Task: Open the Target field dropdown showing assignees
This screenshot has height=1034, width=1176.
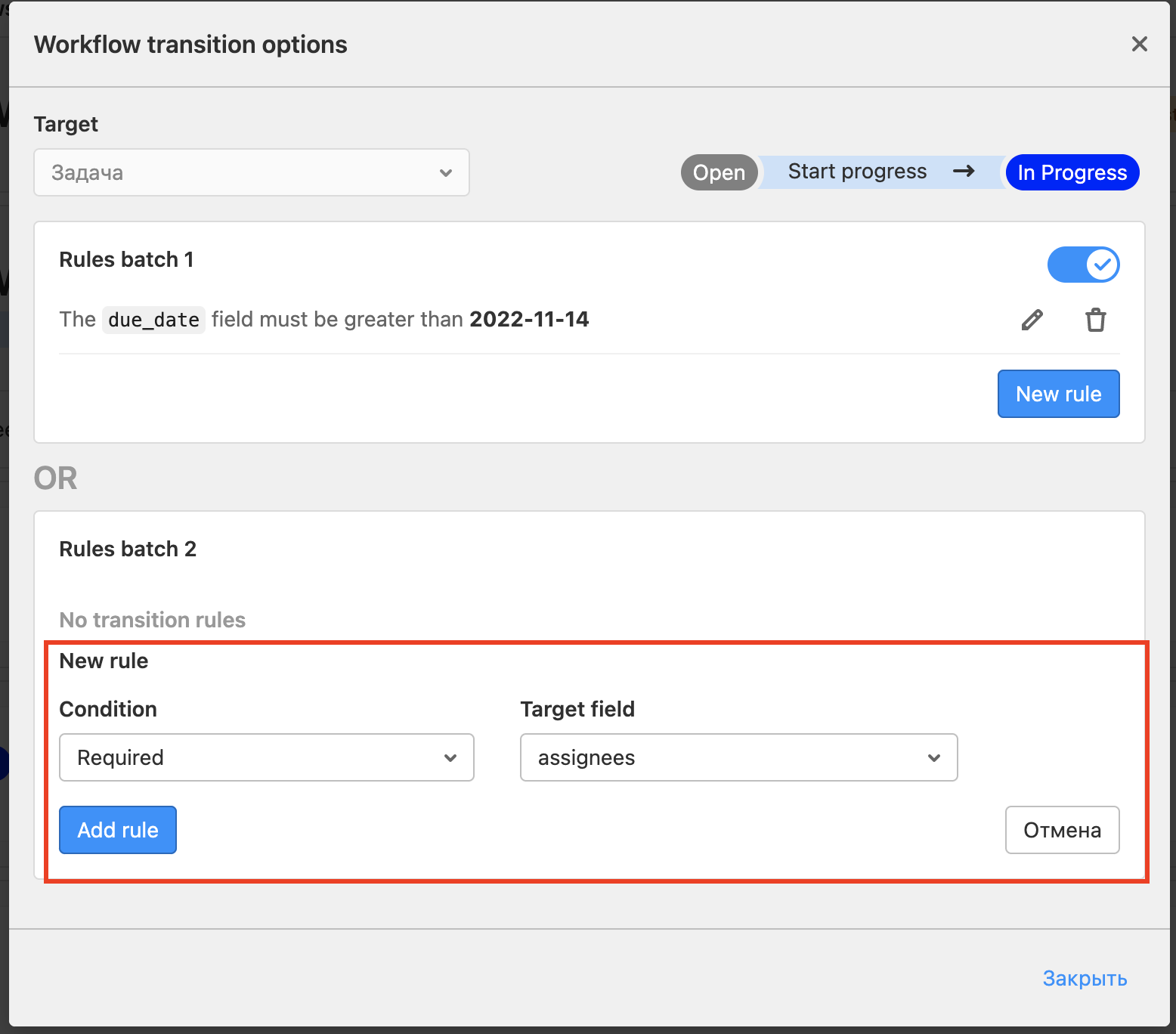Action: (738, 758)
